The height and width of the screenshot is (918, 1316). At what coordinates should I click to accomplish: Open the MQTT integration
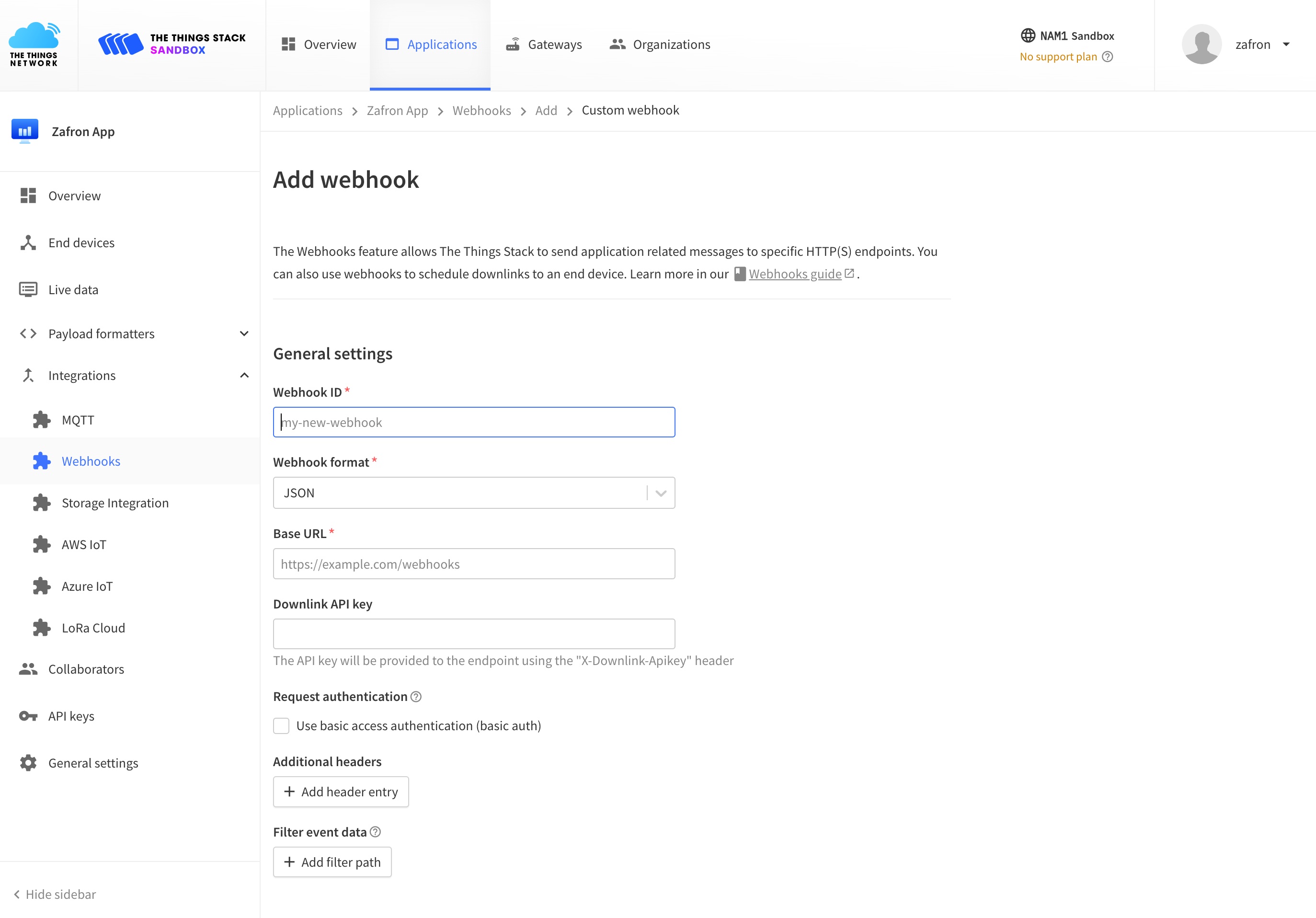point(78,419)
